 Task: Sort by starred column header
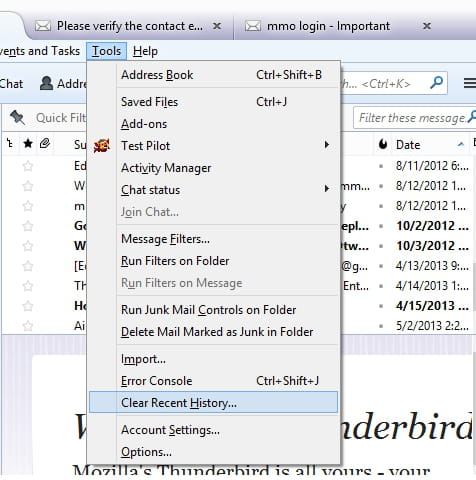coord(28,144)
